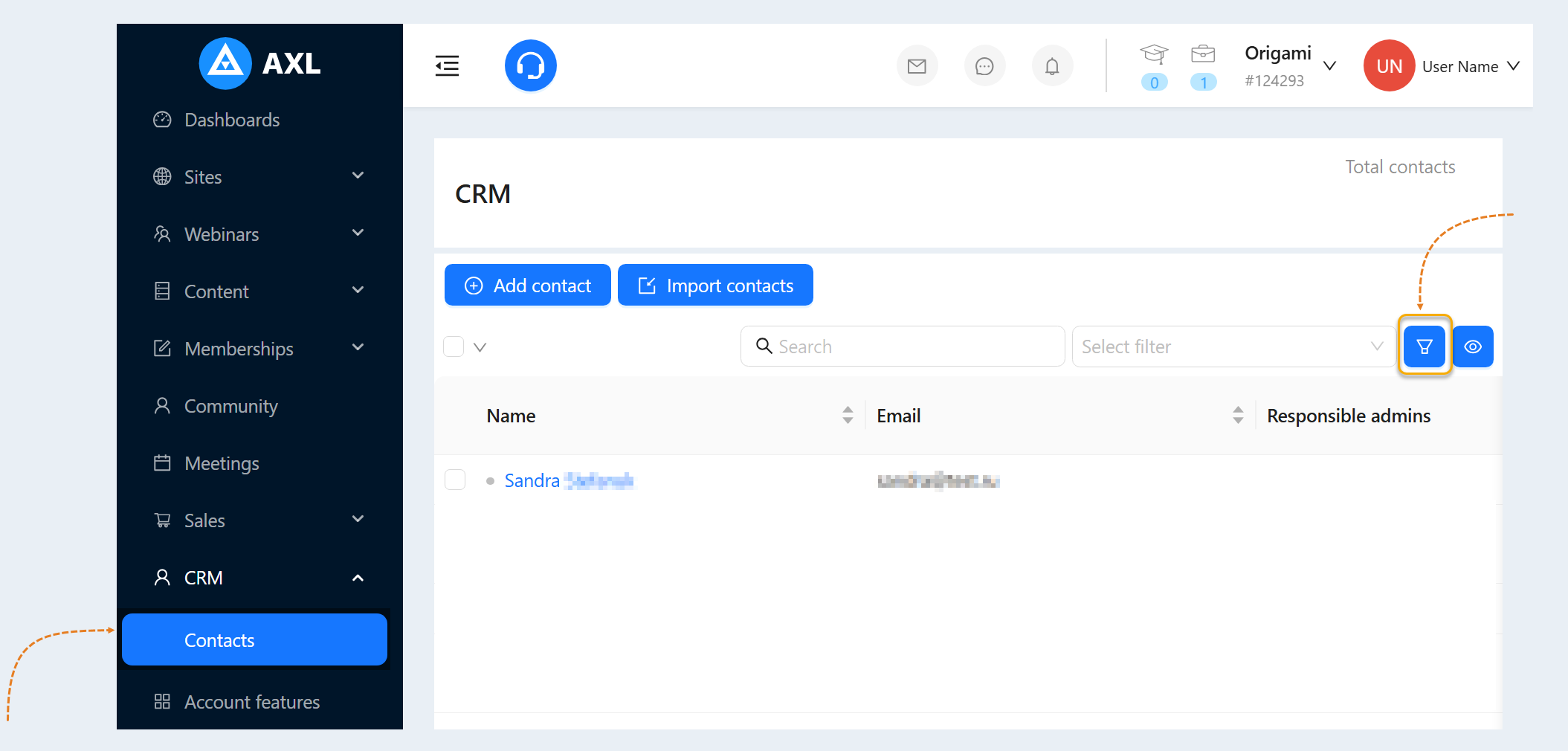Open mail envelope icon in header
Screen dimensions: 1568x751
tap(917, 66)
